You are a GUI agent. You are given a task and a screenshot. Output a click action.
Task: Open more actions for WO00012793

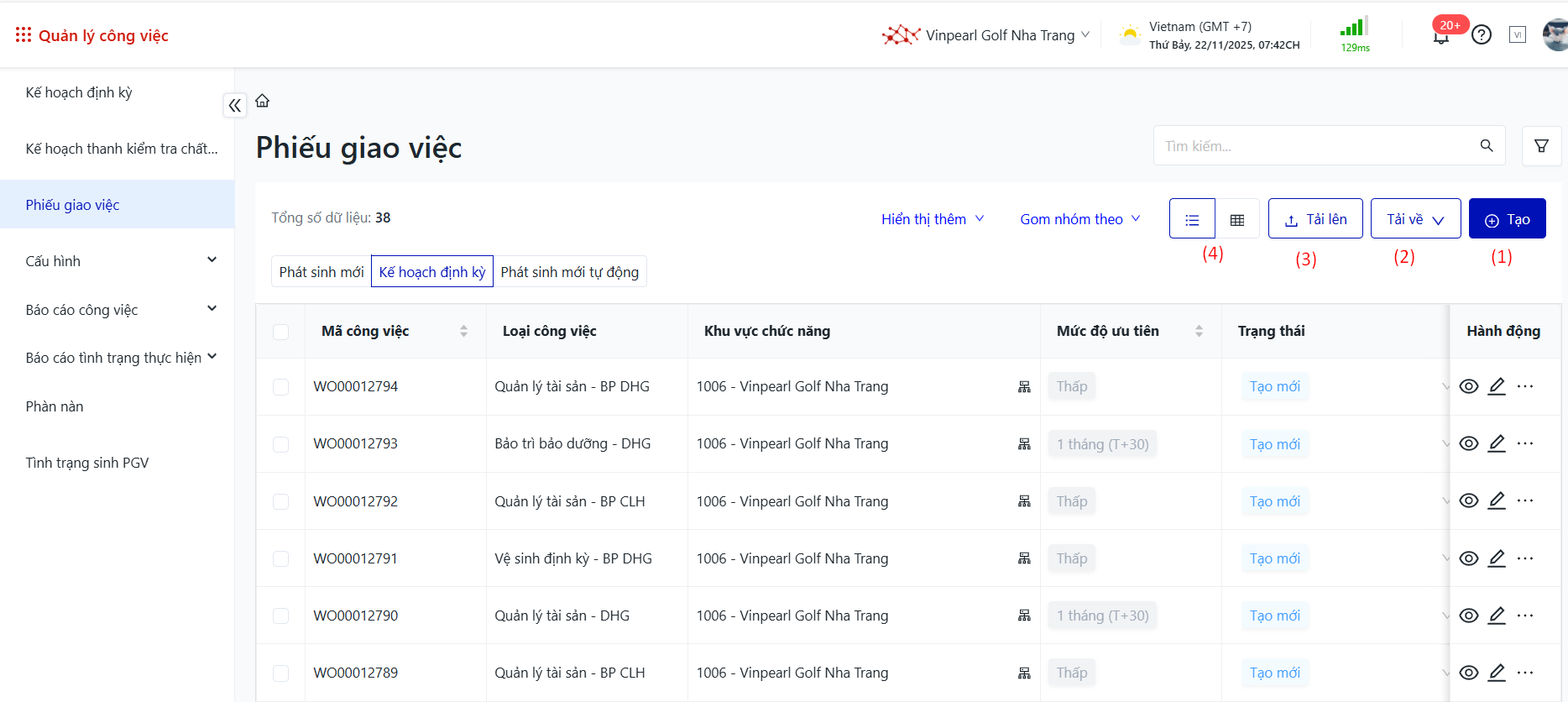pyautogui.click(x=1525, y=443)
